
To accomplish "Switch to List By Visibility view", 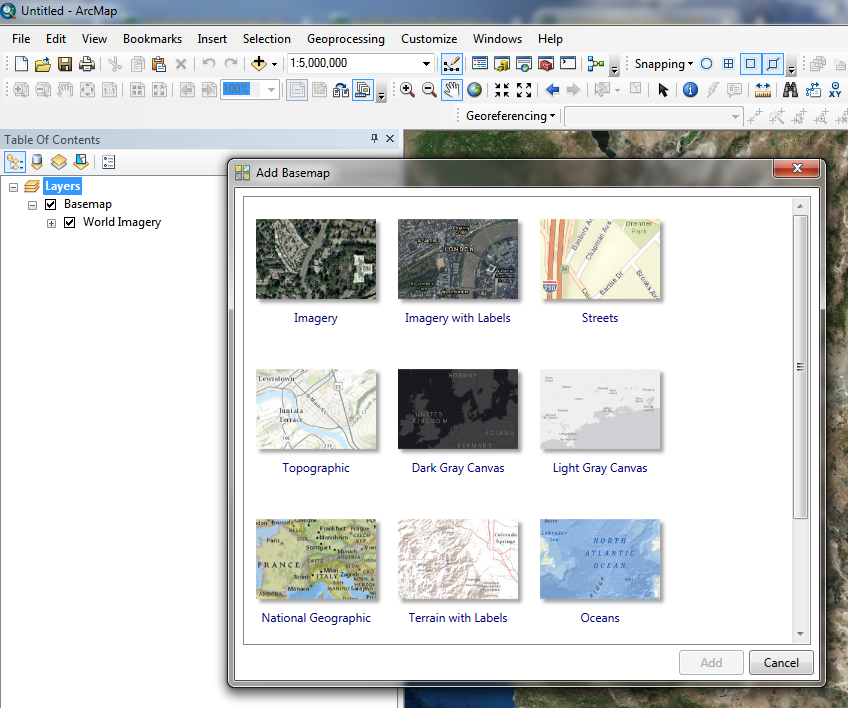I will pos(59,162).
